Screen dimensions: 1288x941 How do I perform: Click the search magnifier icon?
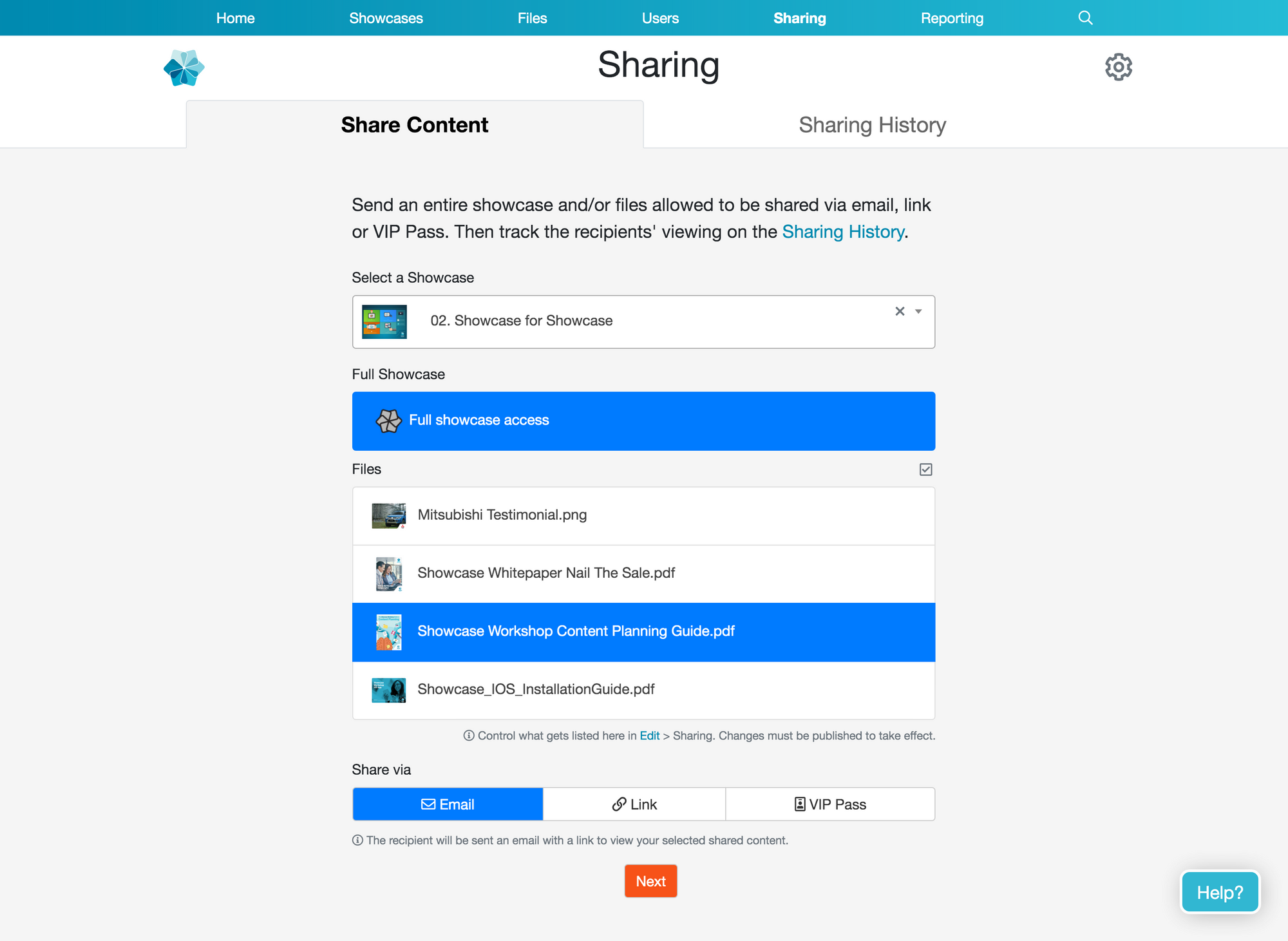[x=1085, y=18]
